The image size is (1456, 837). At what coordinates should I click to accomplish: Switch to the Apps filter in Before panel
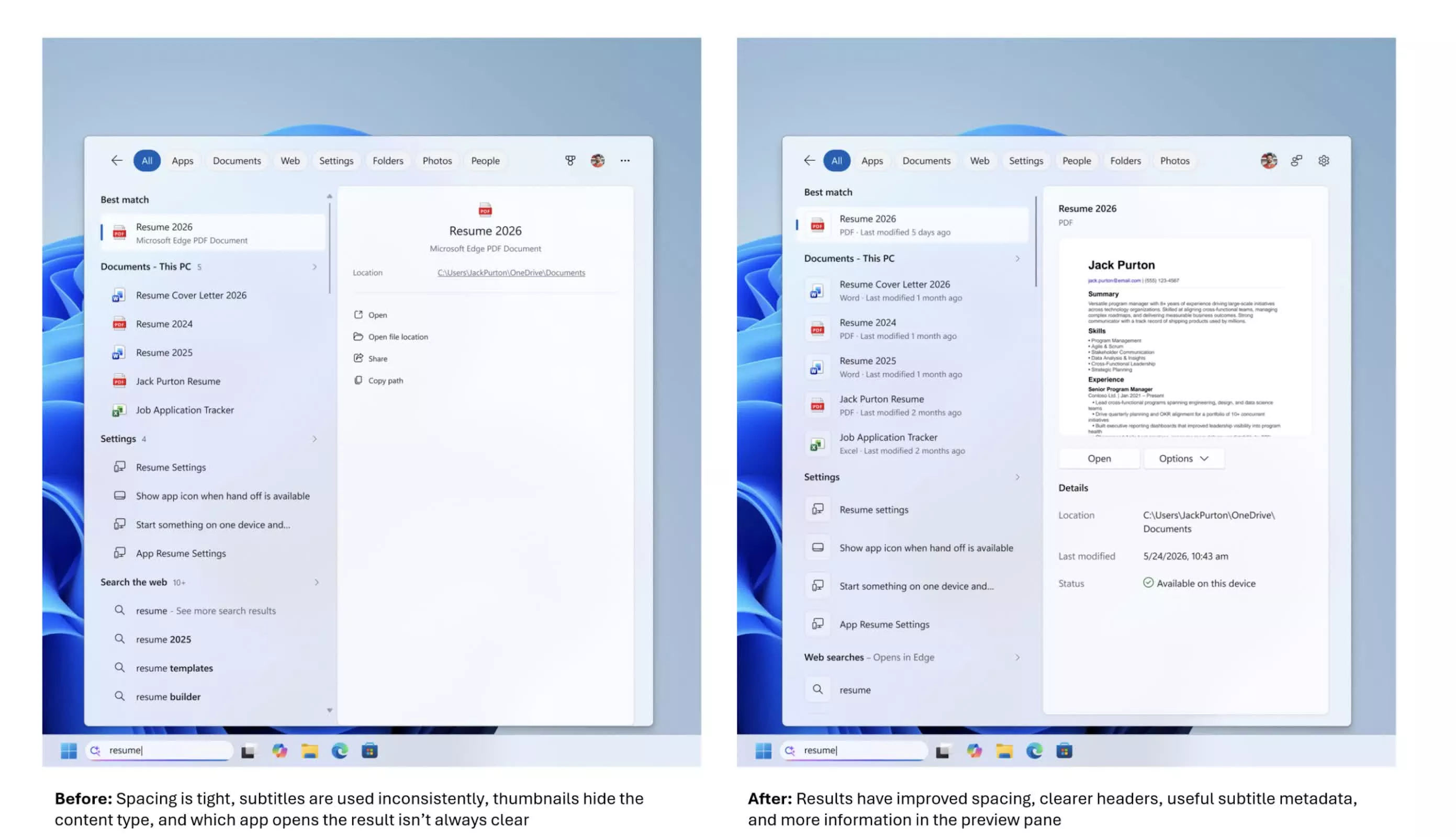pyautogui.click(x=182, y=161)
